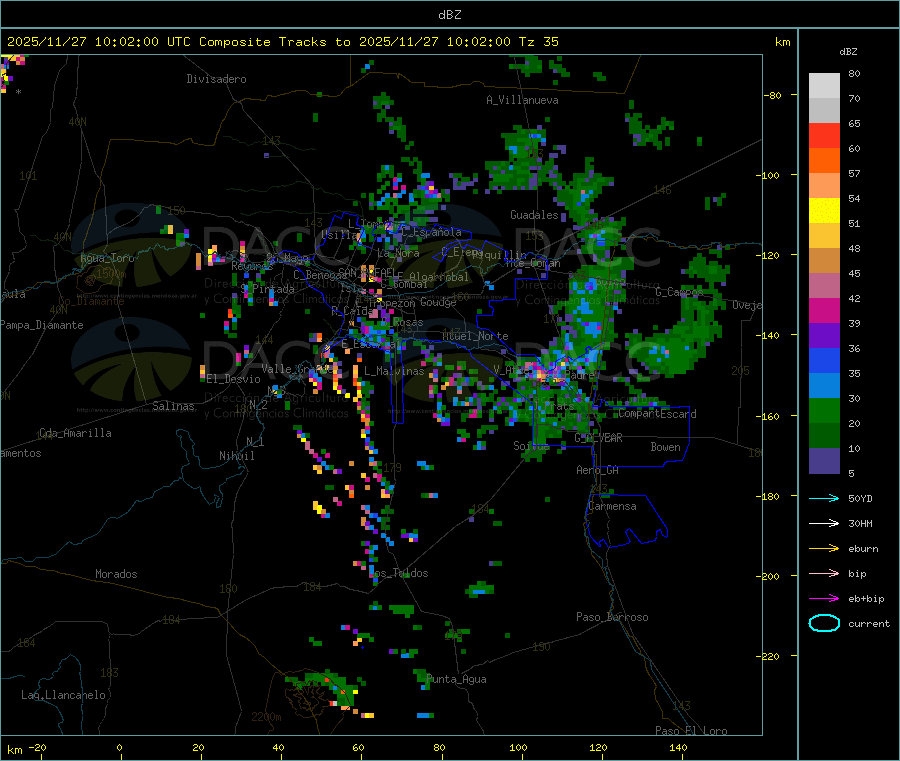
Task: Click the '0' tick on the horizontal axis
Action: click(x=119, y=747)
